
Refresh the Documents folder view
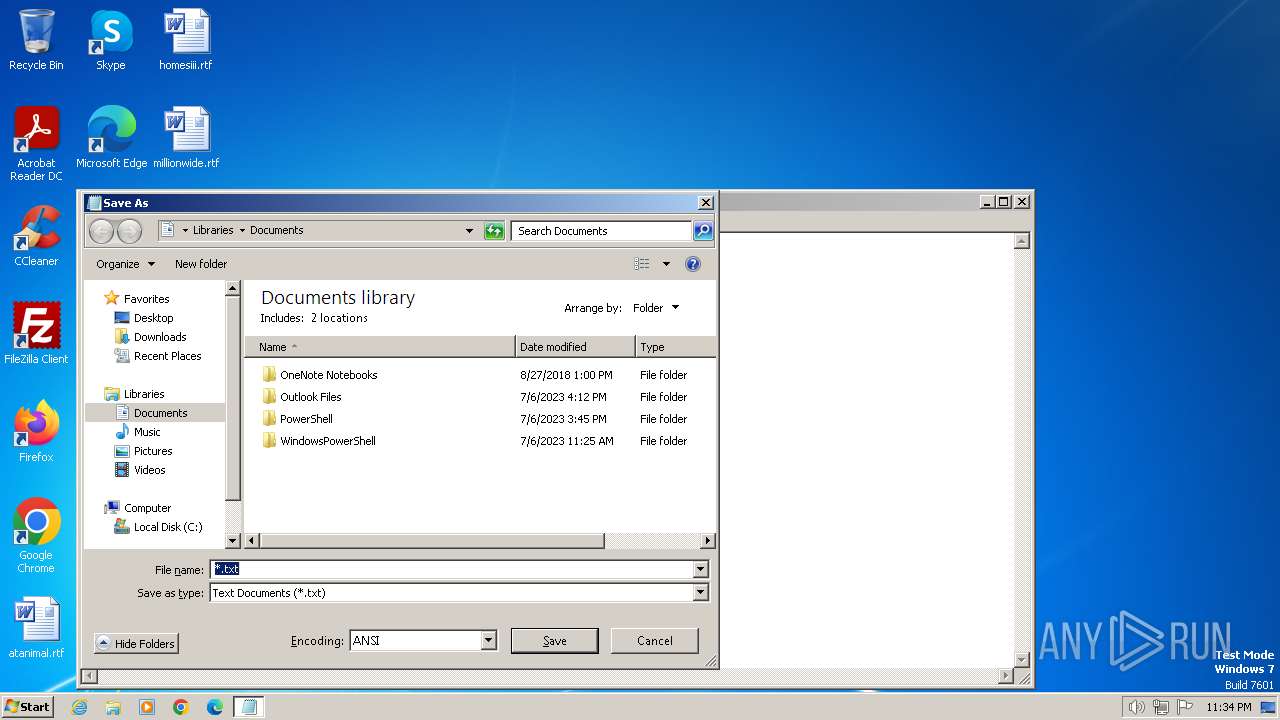[494, 231]
